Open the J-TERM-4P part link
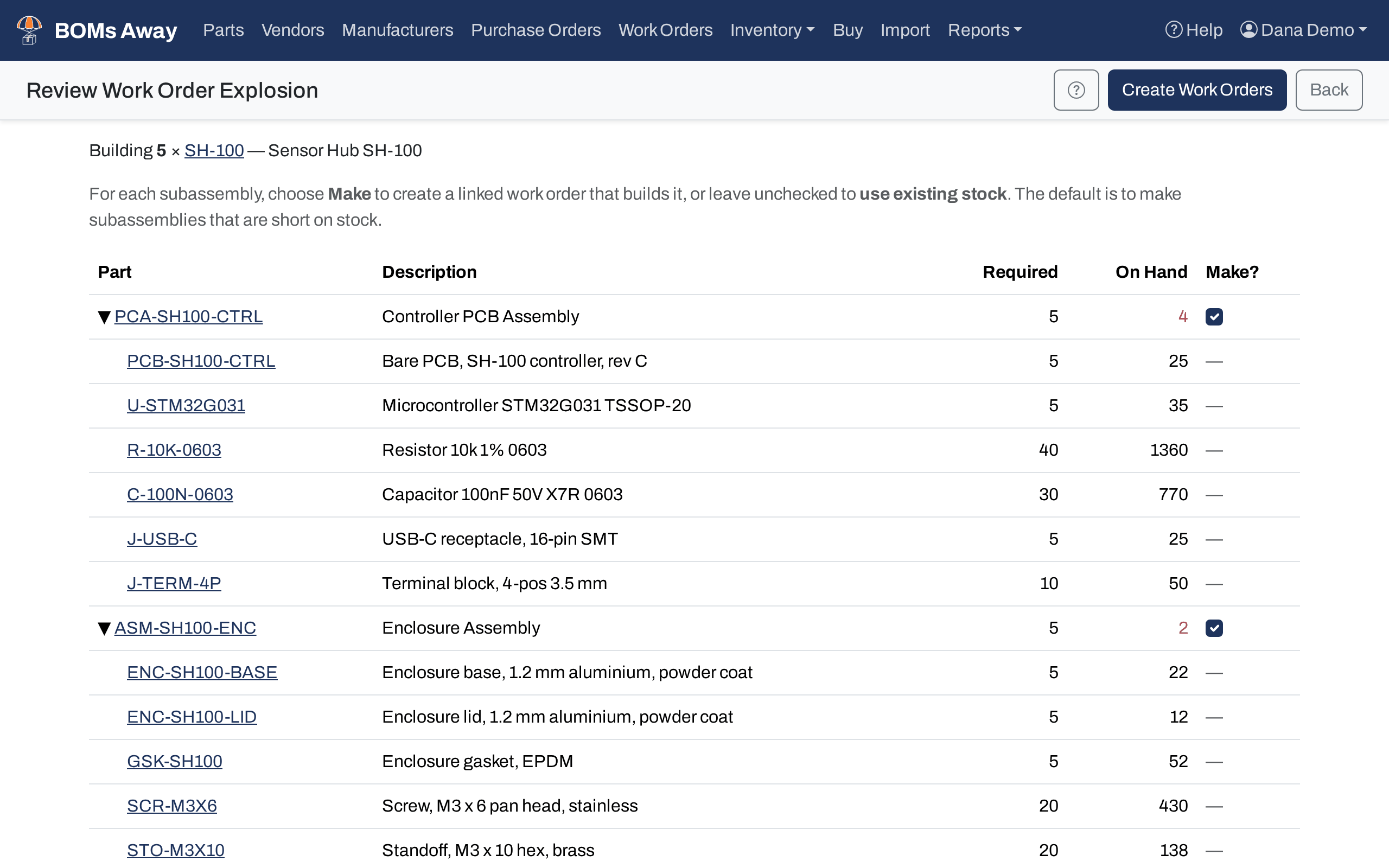1389x868 pixels. 174,583
